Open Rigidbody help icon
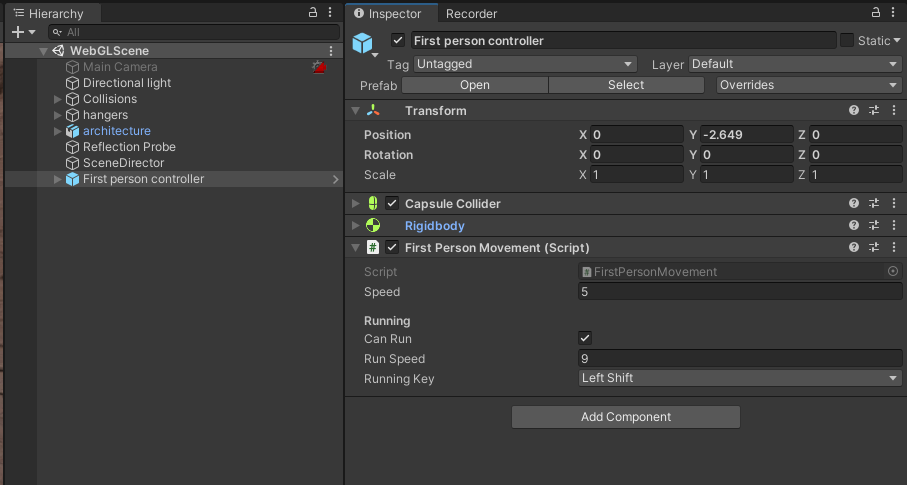 [854, 225]
